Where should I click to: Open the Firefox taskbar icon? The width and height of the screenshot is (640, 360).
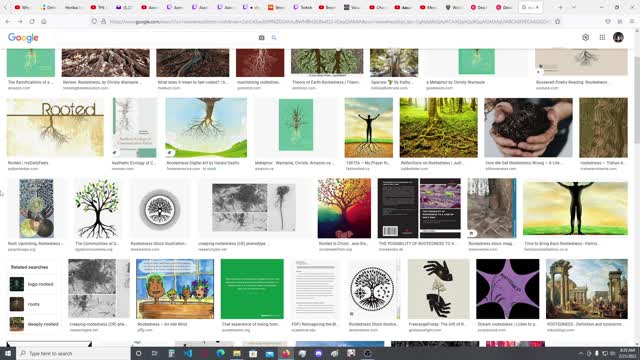pyautogui.click(x=286, y=353)
